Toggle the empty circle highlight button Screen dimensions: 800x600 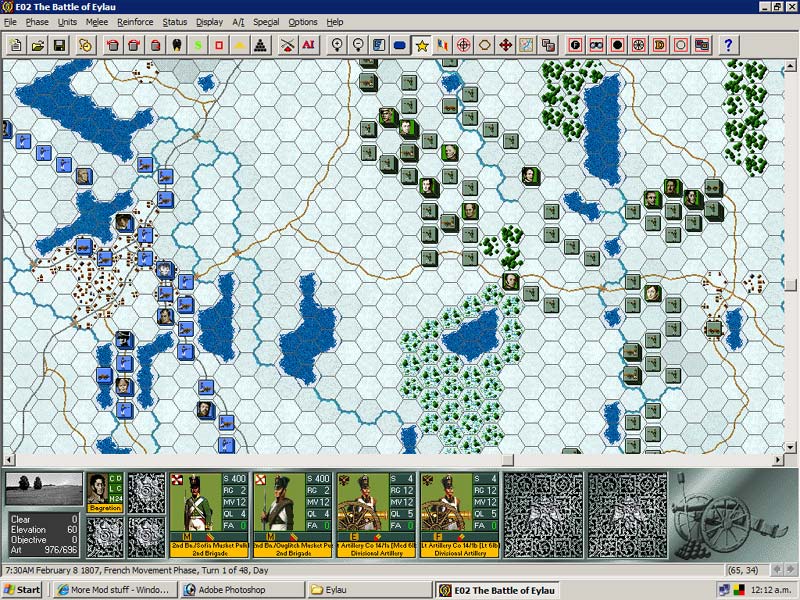[681, 45]
